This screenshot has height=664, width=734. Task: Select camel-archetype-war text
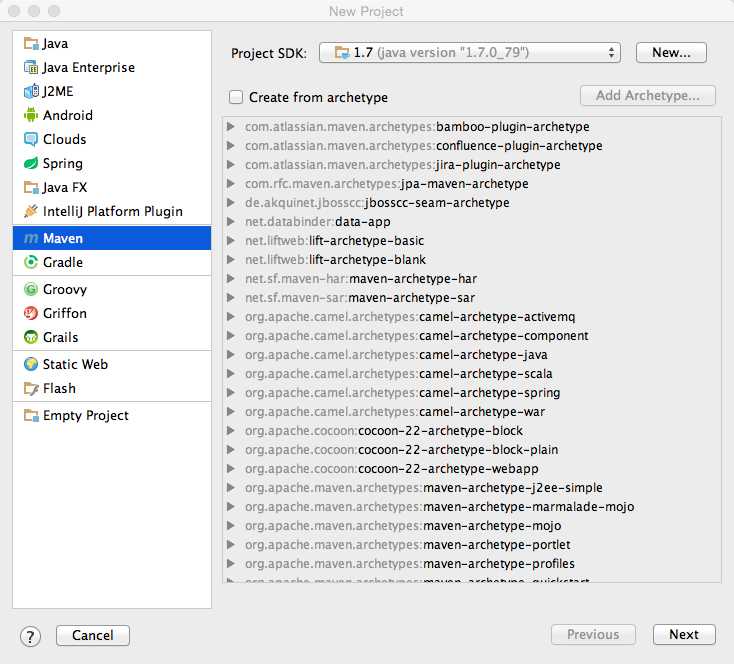tap(482, 412)
